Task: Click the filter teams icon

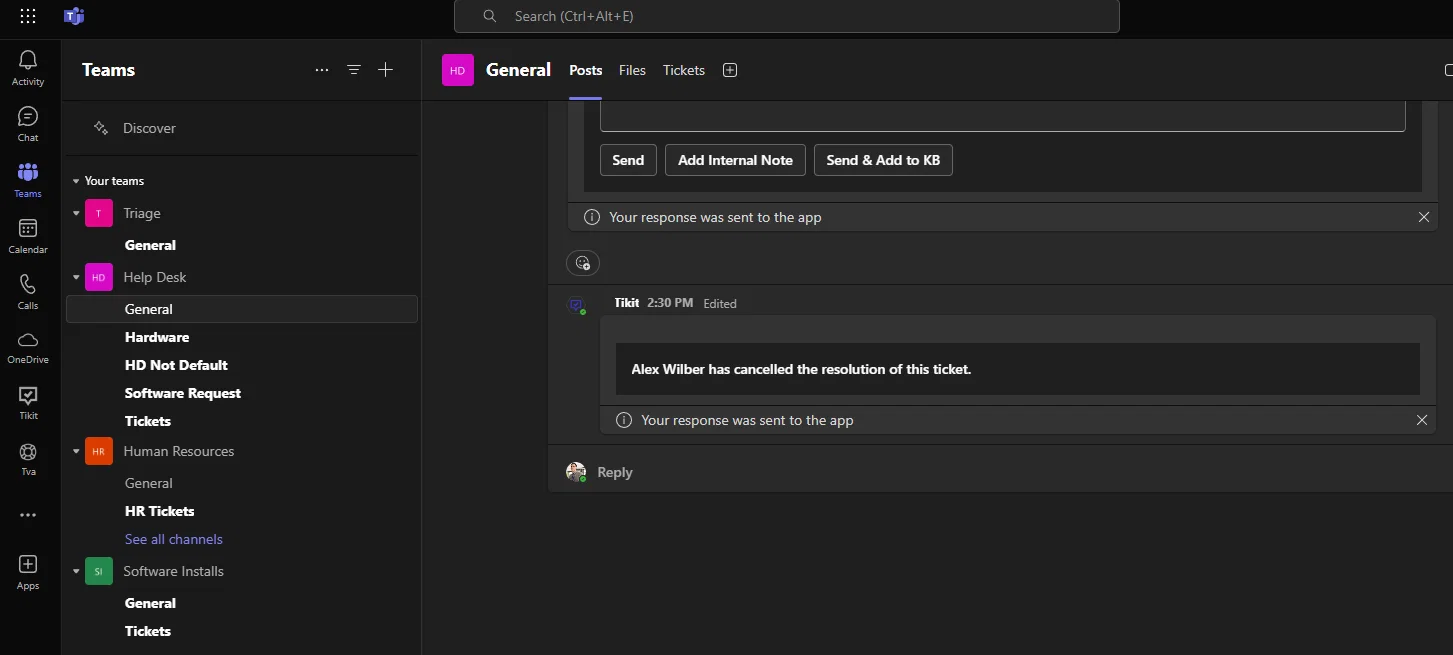Action: click(x=354, y=70)
